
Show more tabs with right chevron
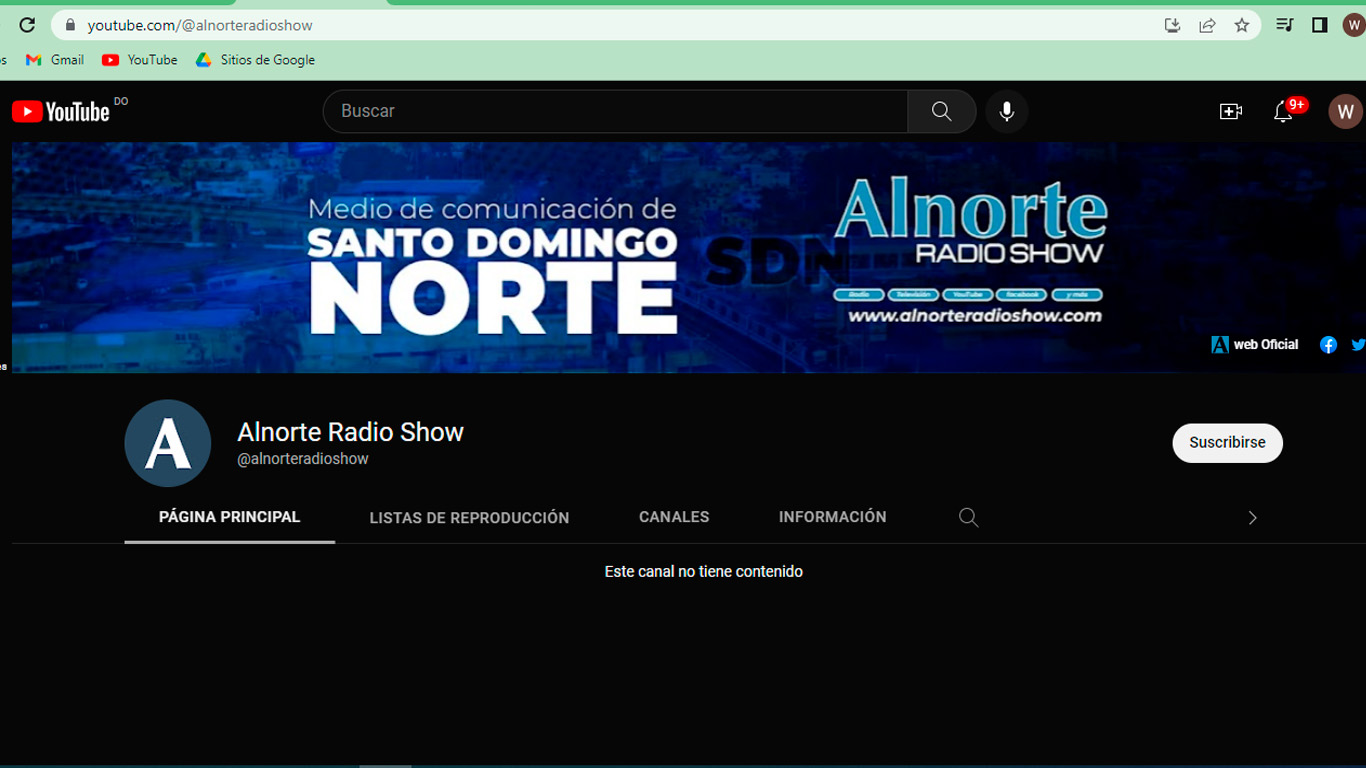1252,517
